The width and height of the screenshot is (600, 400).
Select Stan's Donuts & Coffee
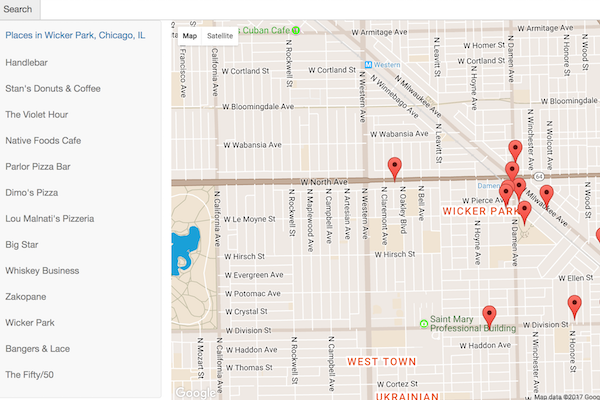coord(53,88)
